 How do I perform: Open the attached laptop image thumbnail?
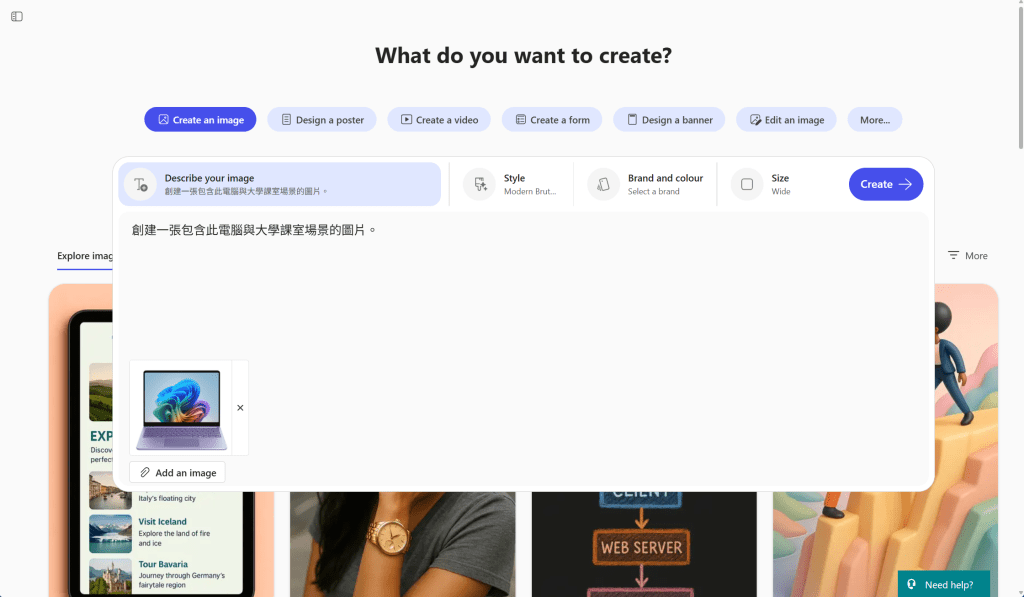[181, 408]
